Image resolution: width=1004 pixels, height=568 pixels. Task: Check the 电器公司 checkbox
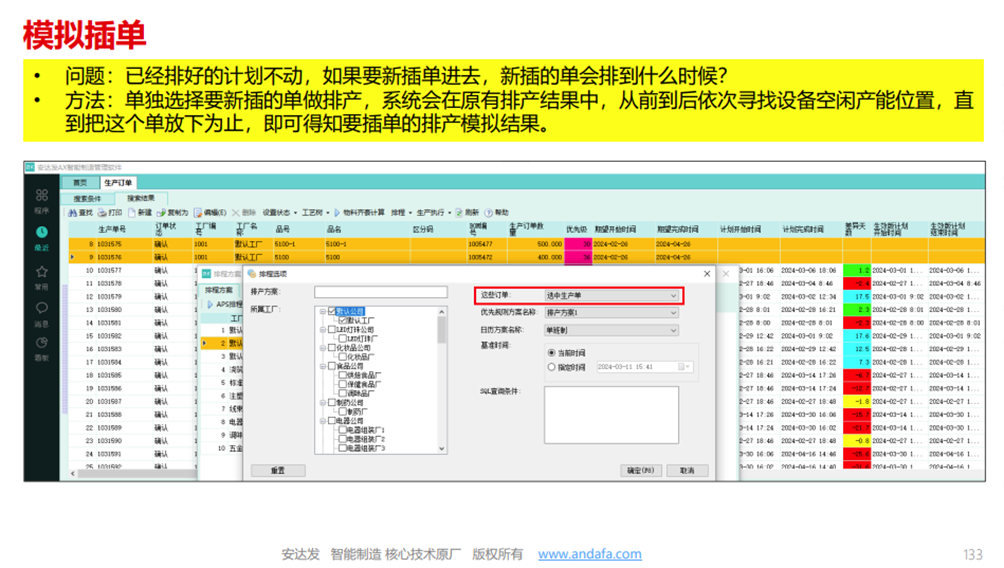pyautogui.click(x=332, y=421)
